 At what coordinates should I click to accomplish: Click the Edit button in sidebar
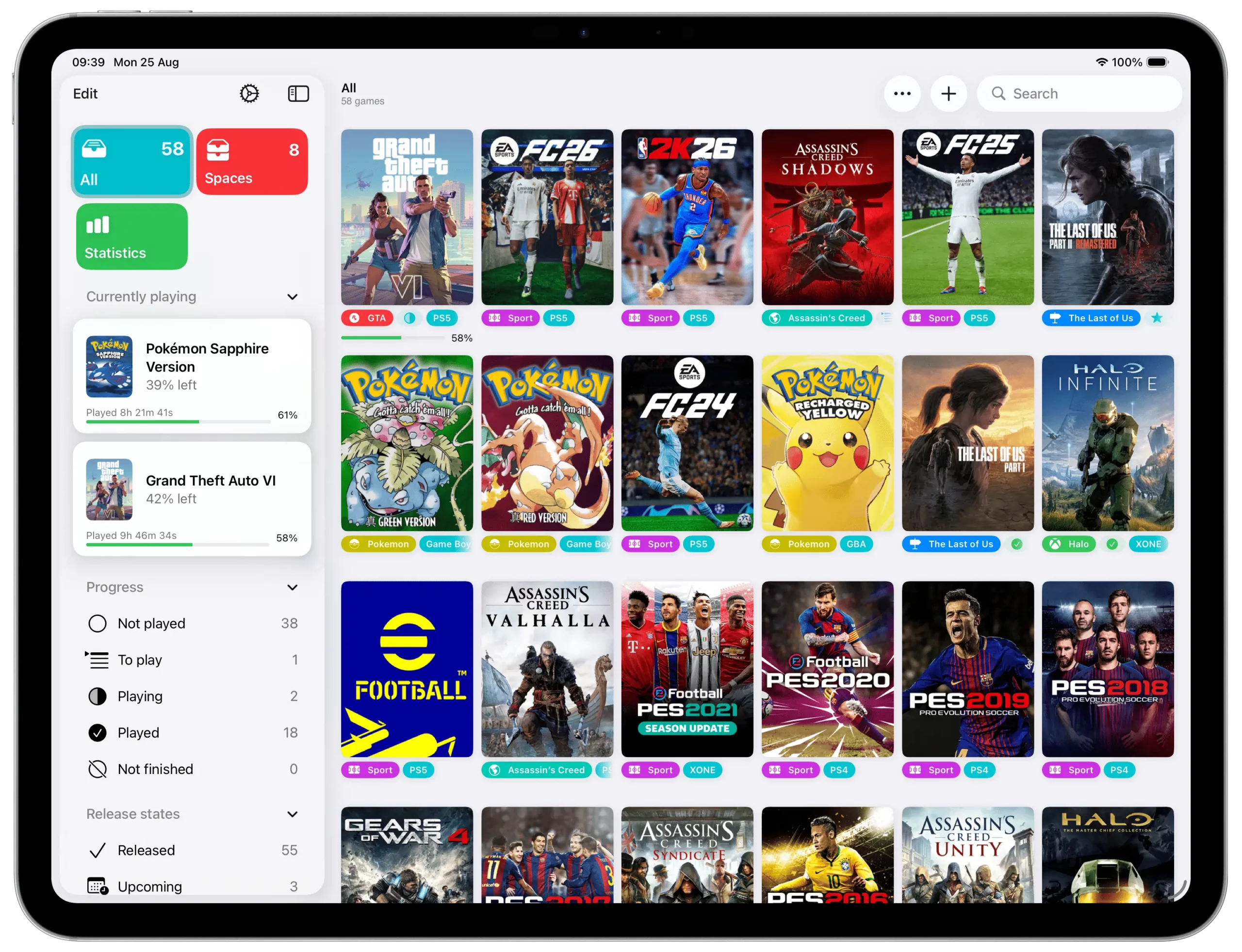tap(85, 94)
